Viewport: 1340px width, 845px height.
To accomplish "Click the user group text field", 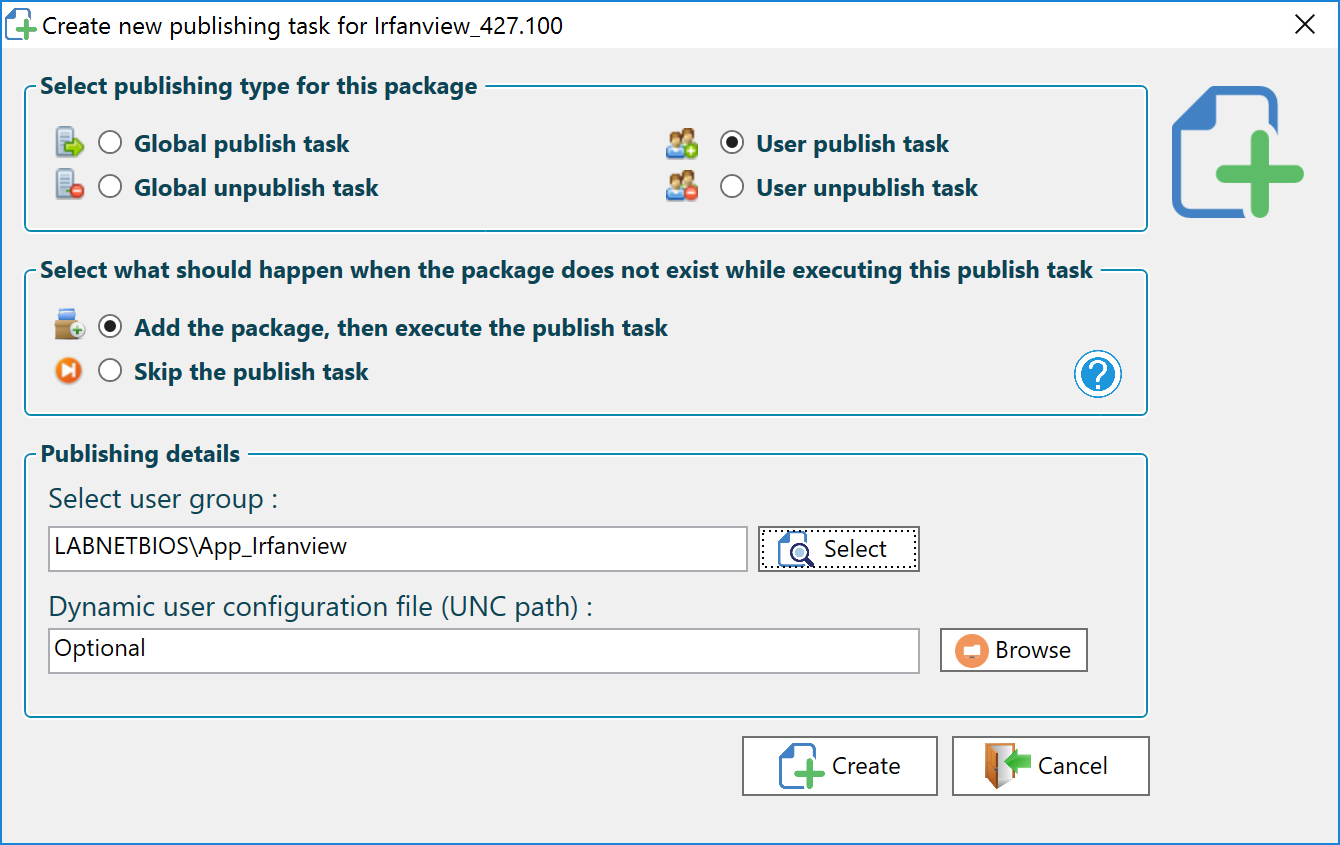I will pyautogui.click(x=397, y=548).
